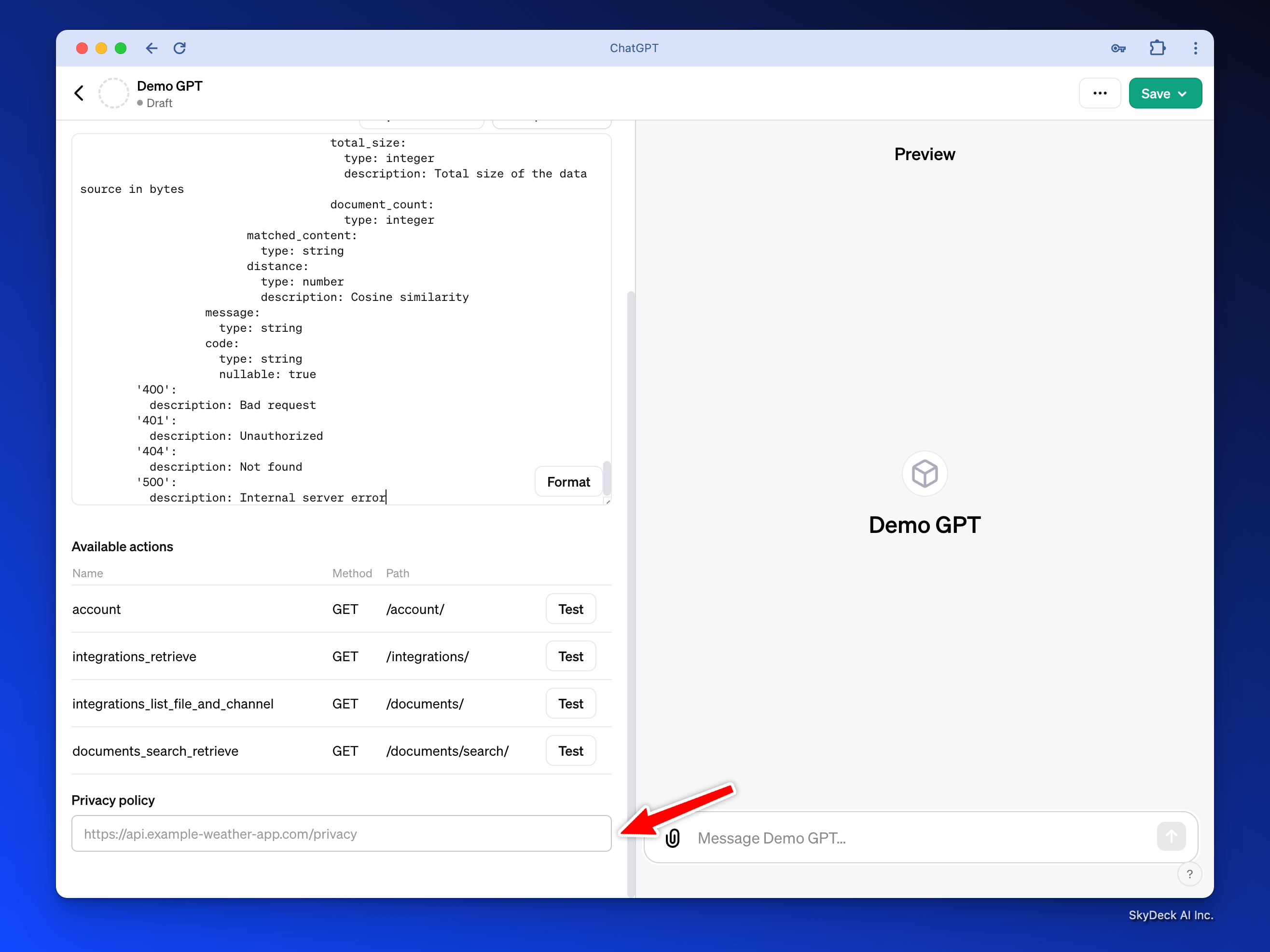This screenshot has height=952, width=1270.
Task: Click the page reload icon
Action: coord(179,48)
